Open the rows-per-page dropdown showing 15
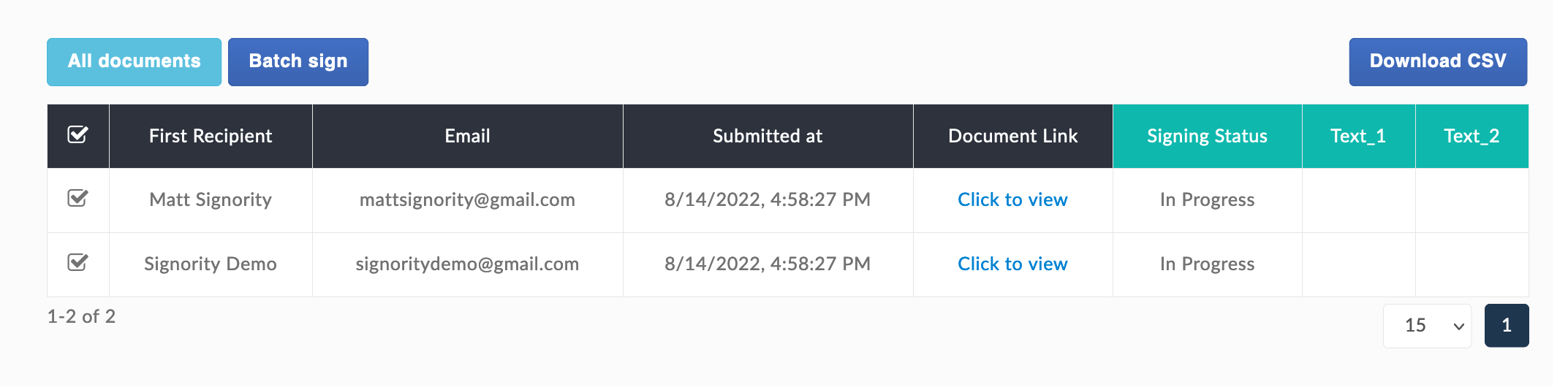The height and width of the screenshot is (390, 1568). tap(1427, 326)
